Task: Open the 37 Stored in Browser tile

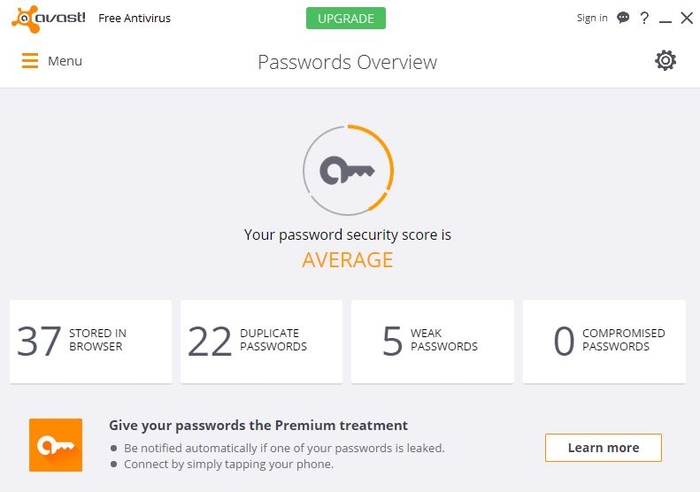Action: coord(91,341)
